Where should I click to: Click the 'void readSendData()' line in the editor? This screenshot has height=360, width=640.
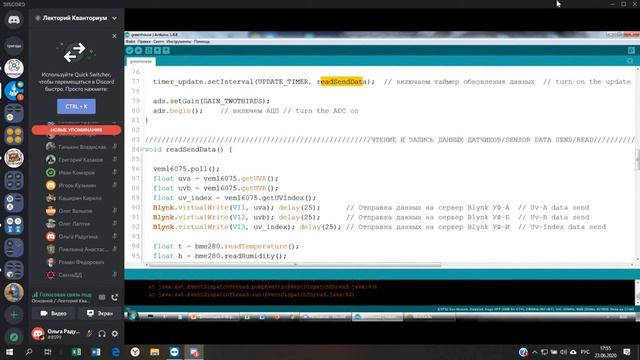(188, 149)
